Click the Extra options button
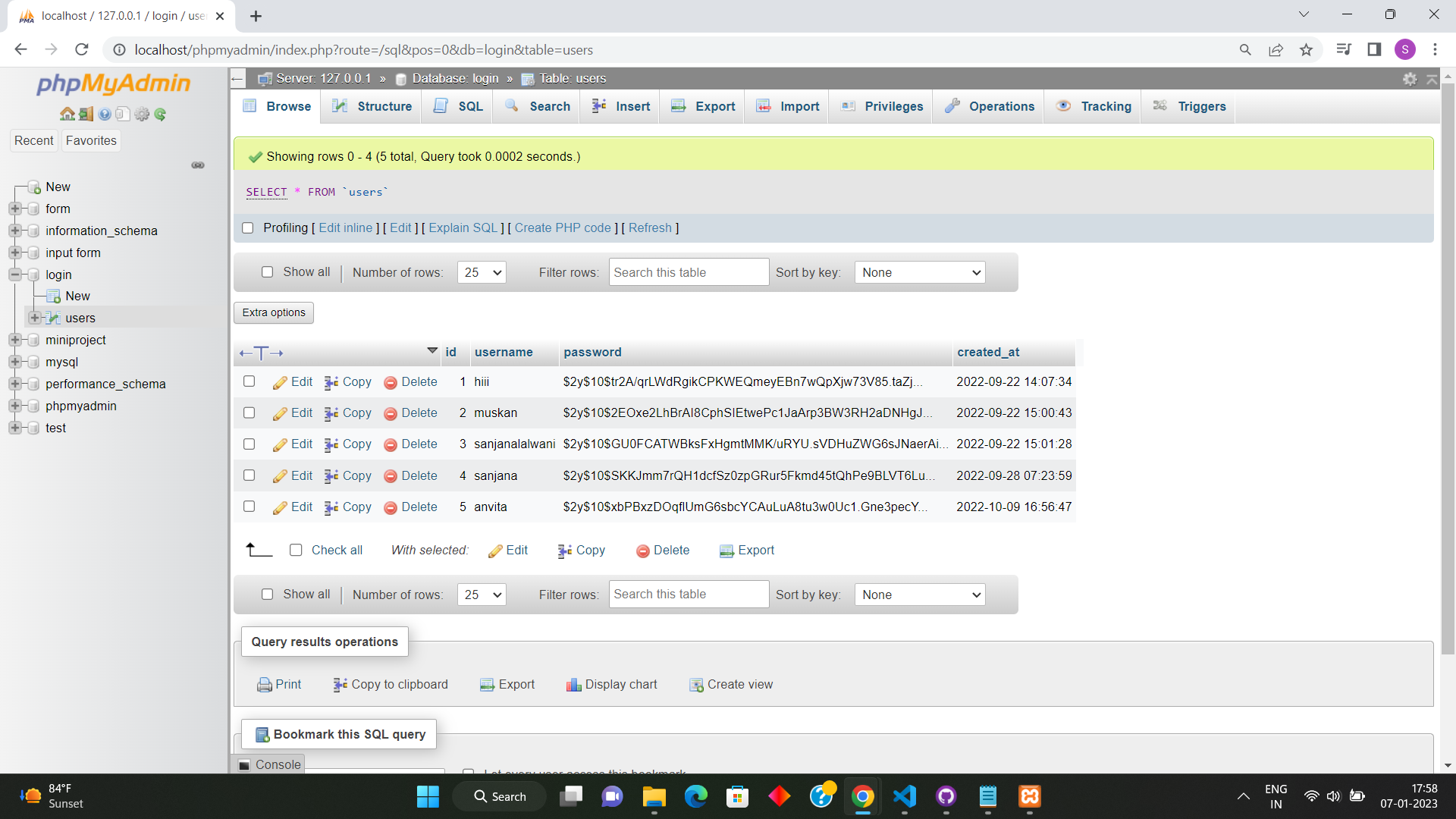1456x819 pixels. (x=274, y=313)
